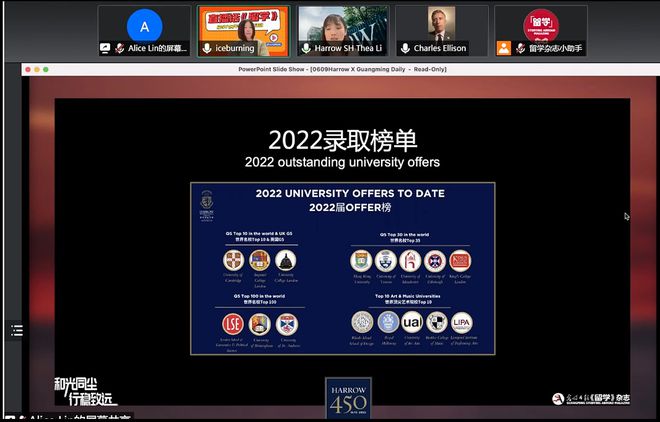Click the University College London dome logo
This screenshot has height=422, width=660.
point(286,260)
